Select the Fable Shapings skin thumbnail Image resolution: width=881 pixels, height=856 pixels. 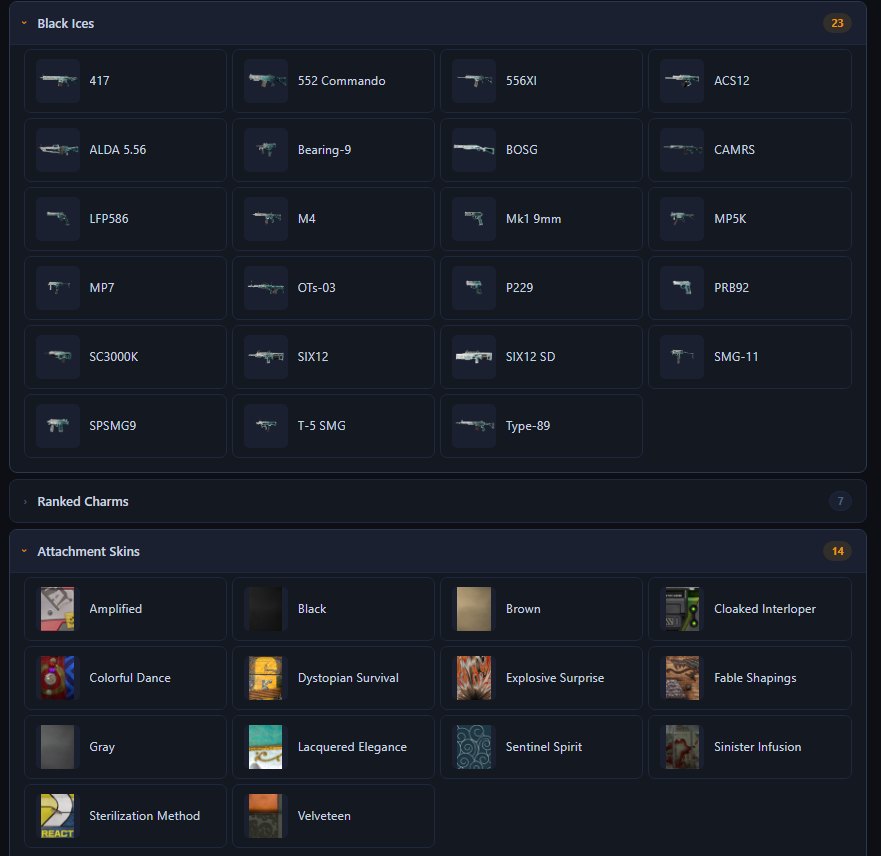point(682,678)
